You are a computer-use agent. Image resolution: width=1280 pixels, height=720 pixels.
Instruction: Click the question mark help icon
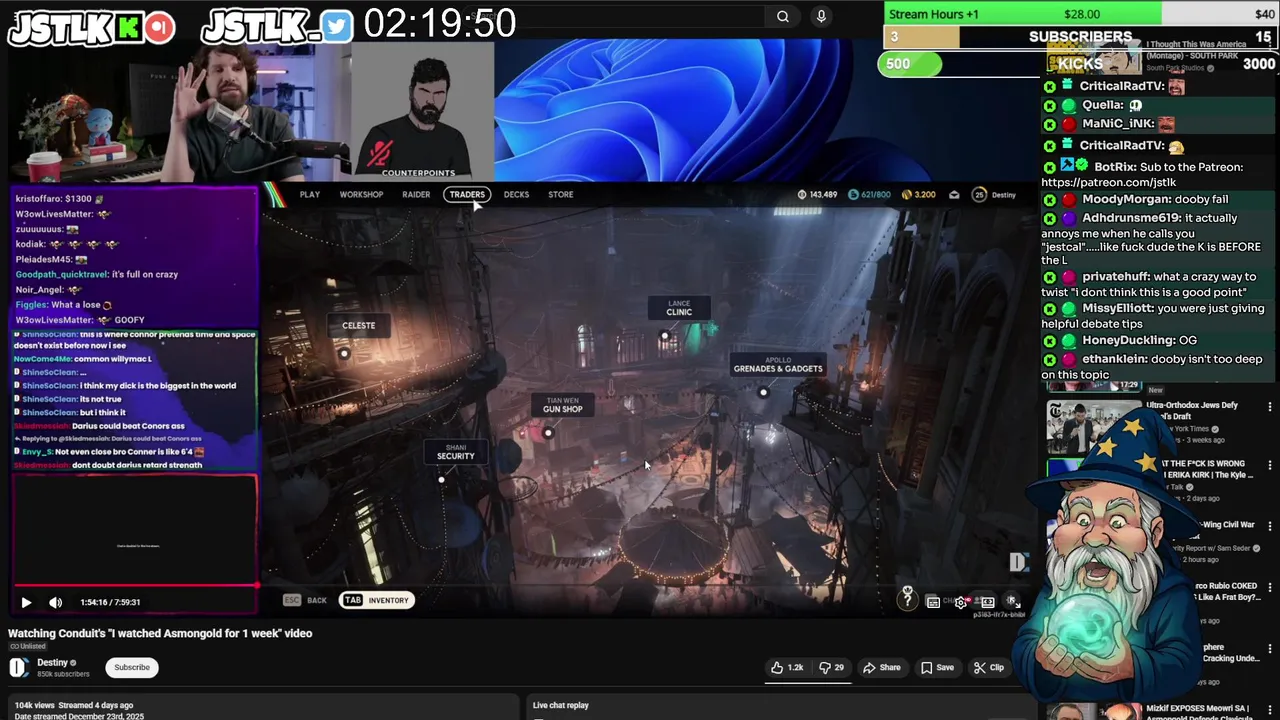point(907,600)
